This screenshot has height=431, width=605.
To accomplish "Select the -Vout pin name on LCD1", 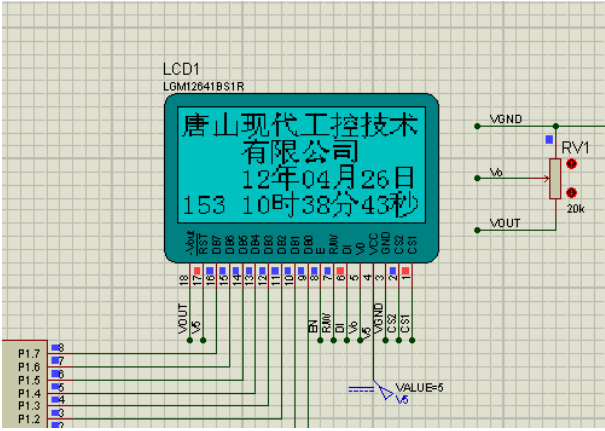I will pos(190,243).
